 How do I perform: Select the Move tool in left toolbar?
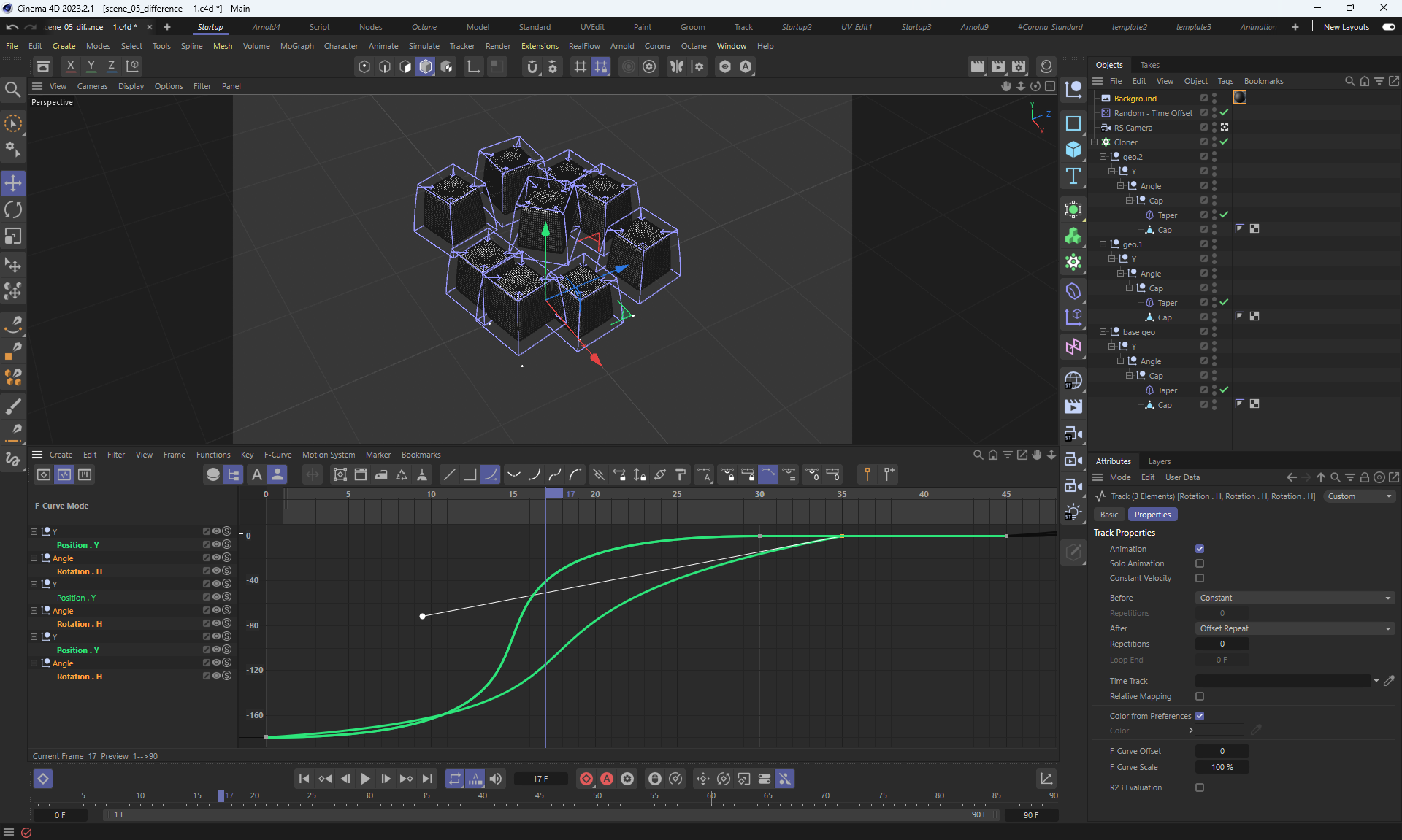coord(13,182)
